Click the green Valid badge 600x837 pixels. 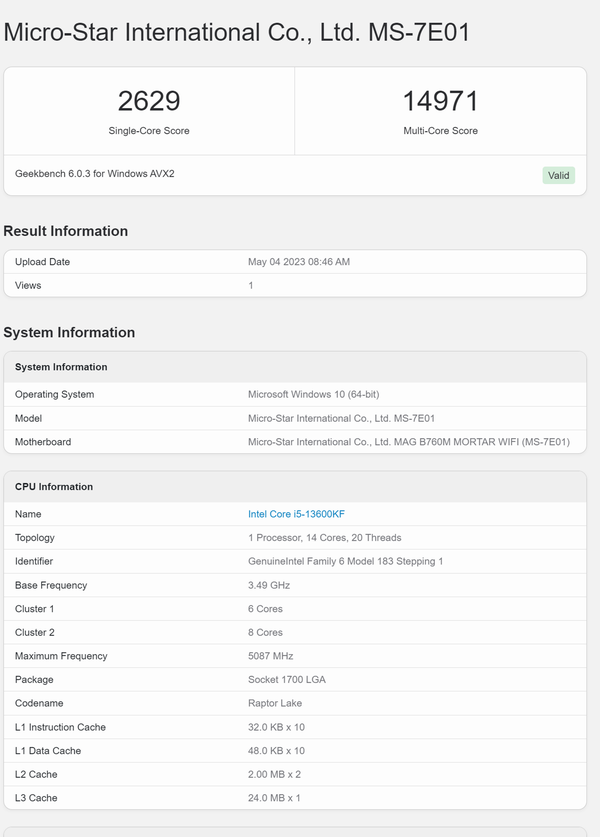pos(558,175)
